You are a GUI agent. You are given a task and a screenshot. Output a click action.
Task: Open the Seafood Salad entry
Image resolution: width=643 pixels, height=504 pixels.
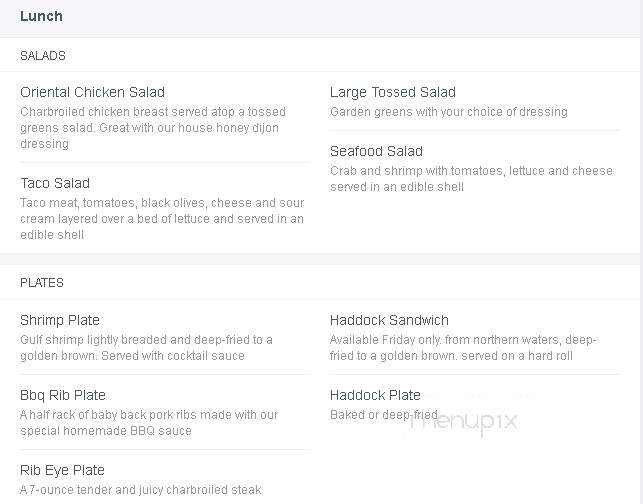tap(376, 151)
